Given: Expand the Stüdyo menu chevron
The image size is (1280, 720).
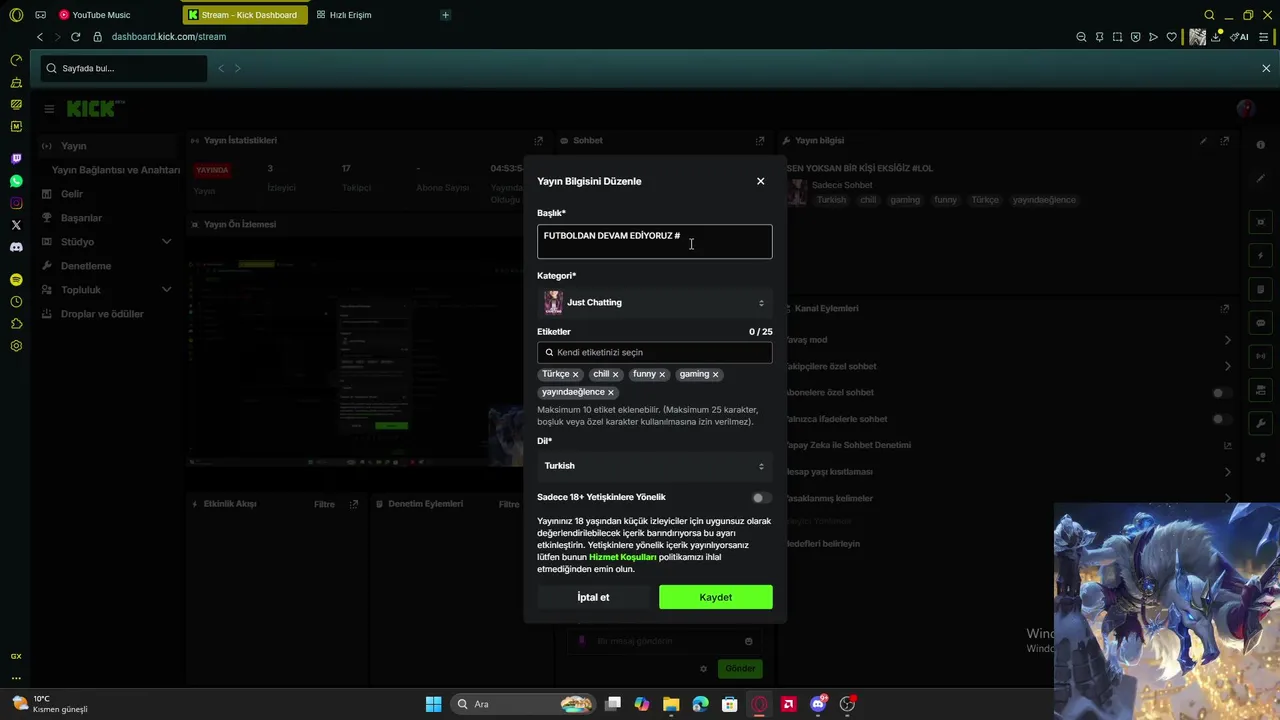Looking at the screenshot, I should [166, 242].
